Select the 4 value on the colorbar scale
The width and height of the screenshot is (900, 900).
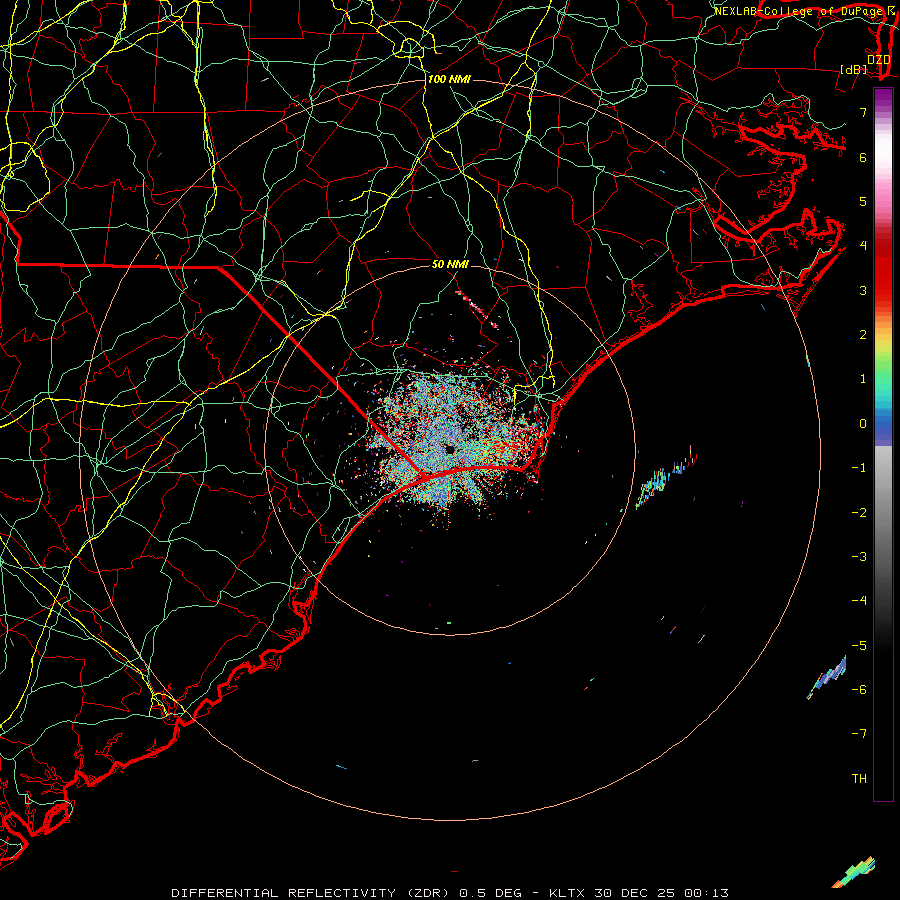point(863,246)
